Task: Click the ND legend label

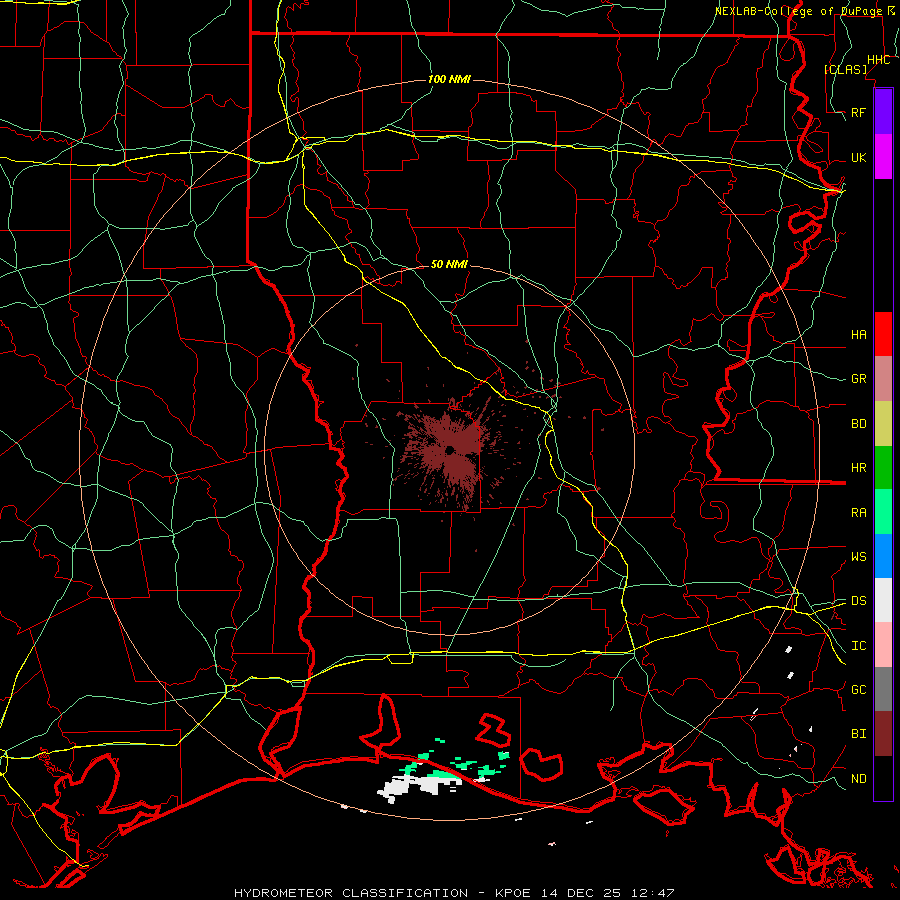Action: click(858, 779)
